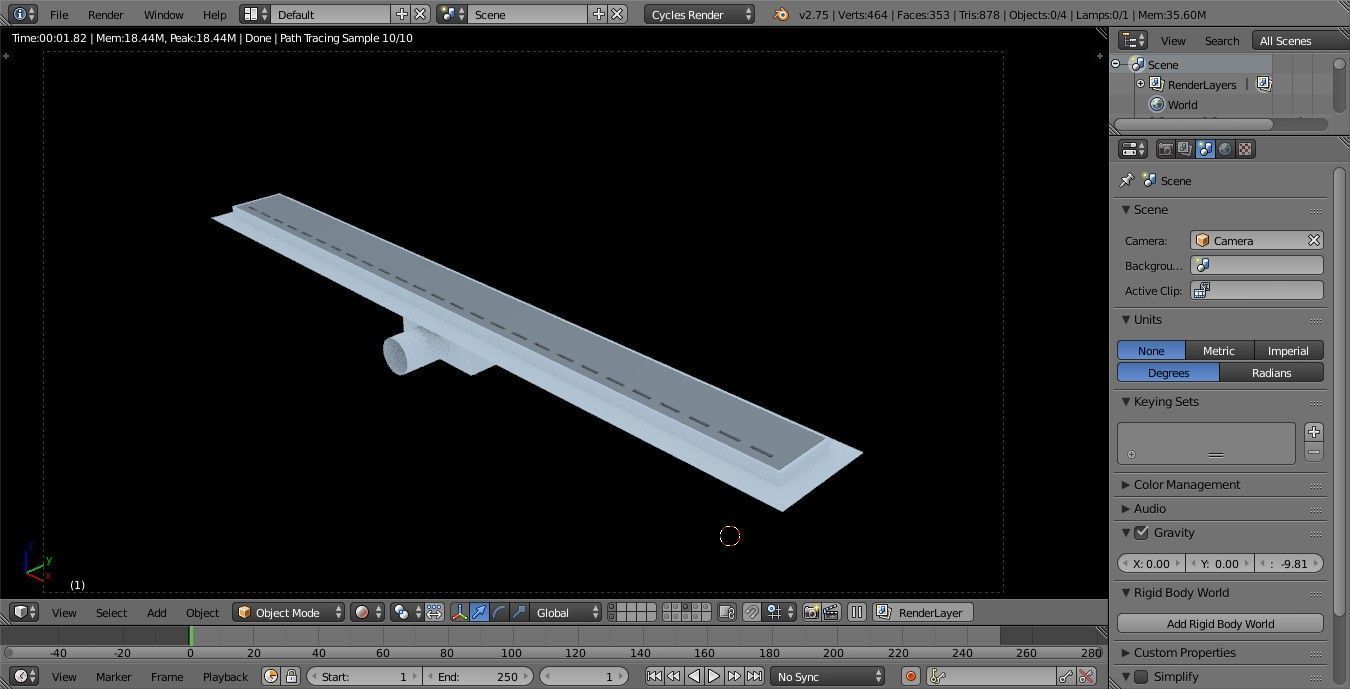Set rotation units to Degrees
This screenshot has height=689, width=1350.
[1168, 373]
